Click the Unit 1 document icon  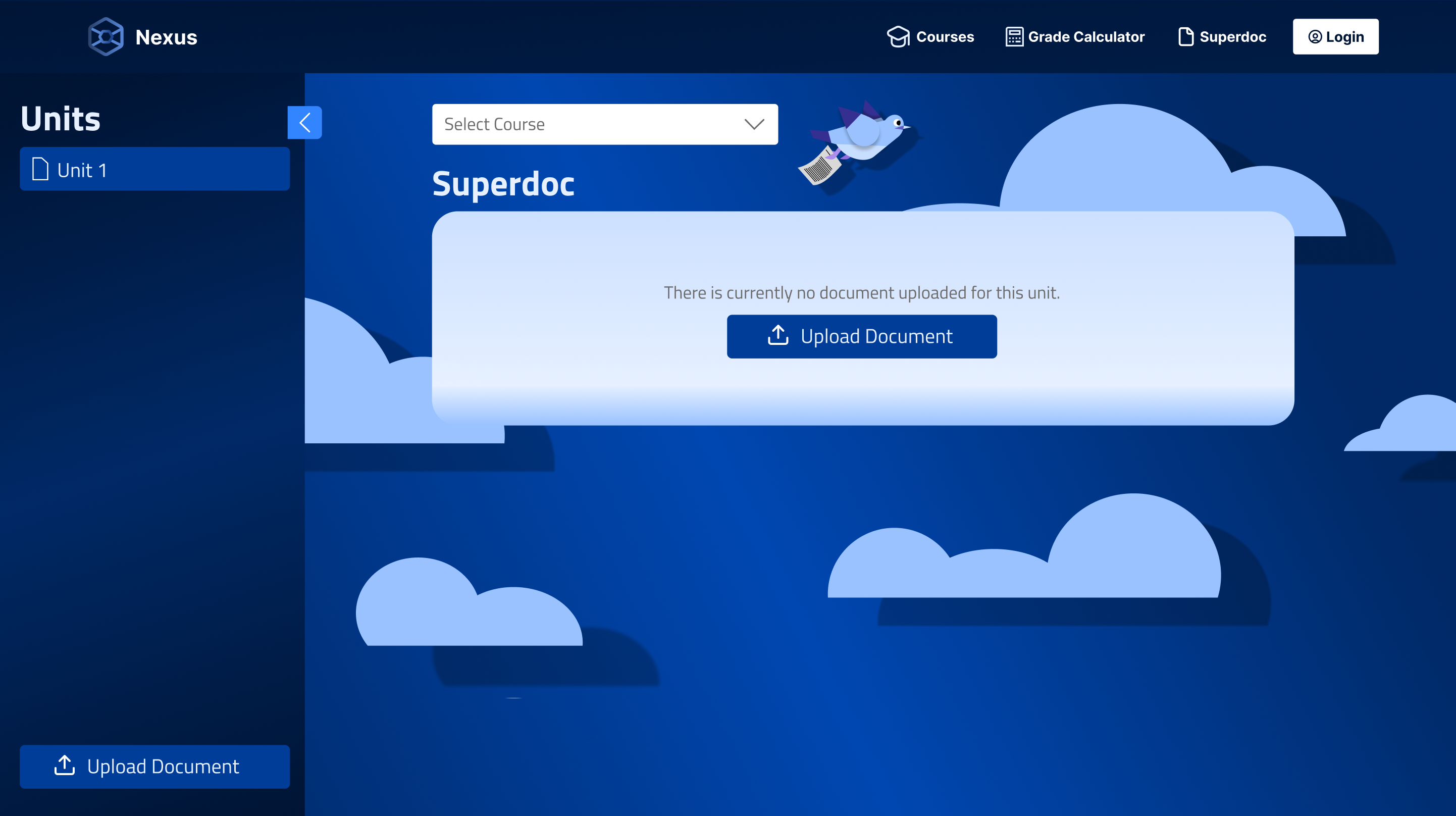click(x=40, y=169)
